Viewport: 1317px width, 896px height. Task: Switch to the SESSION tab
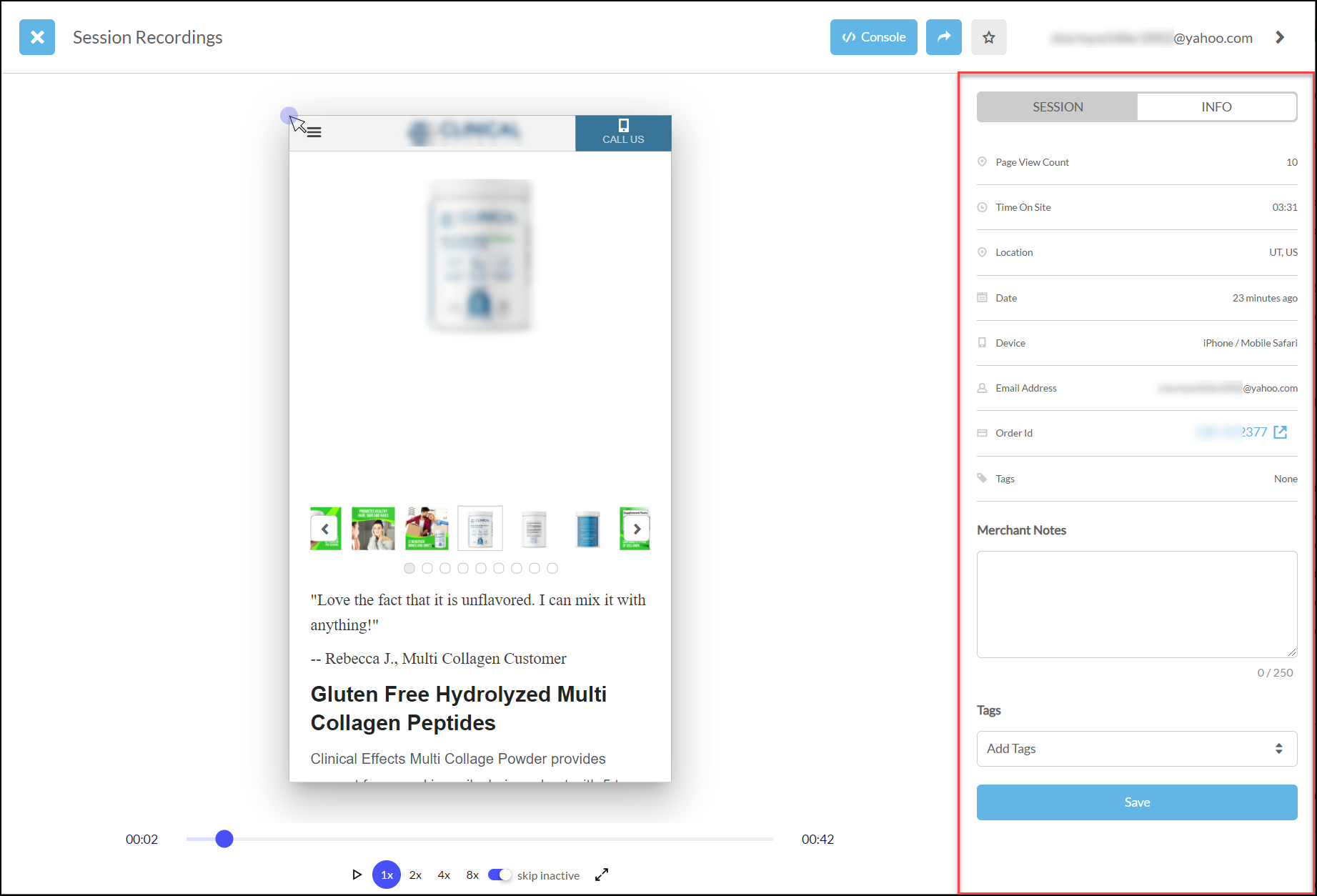1058,106
